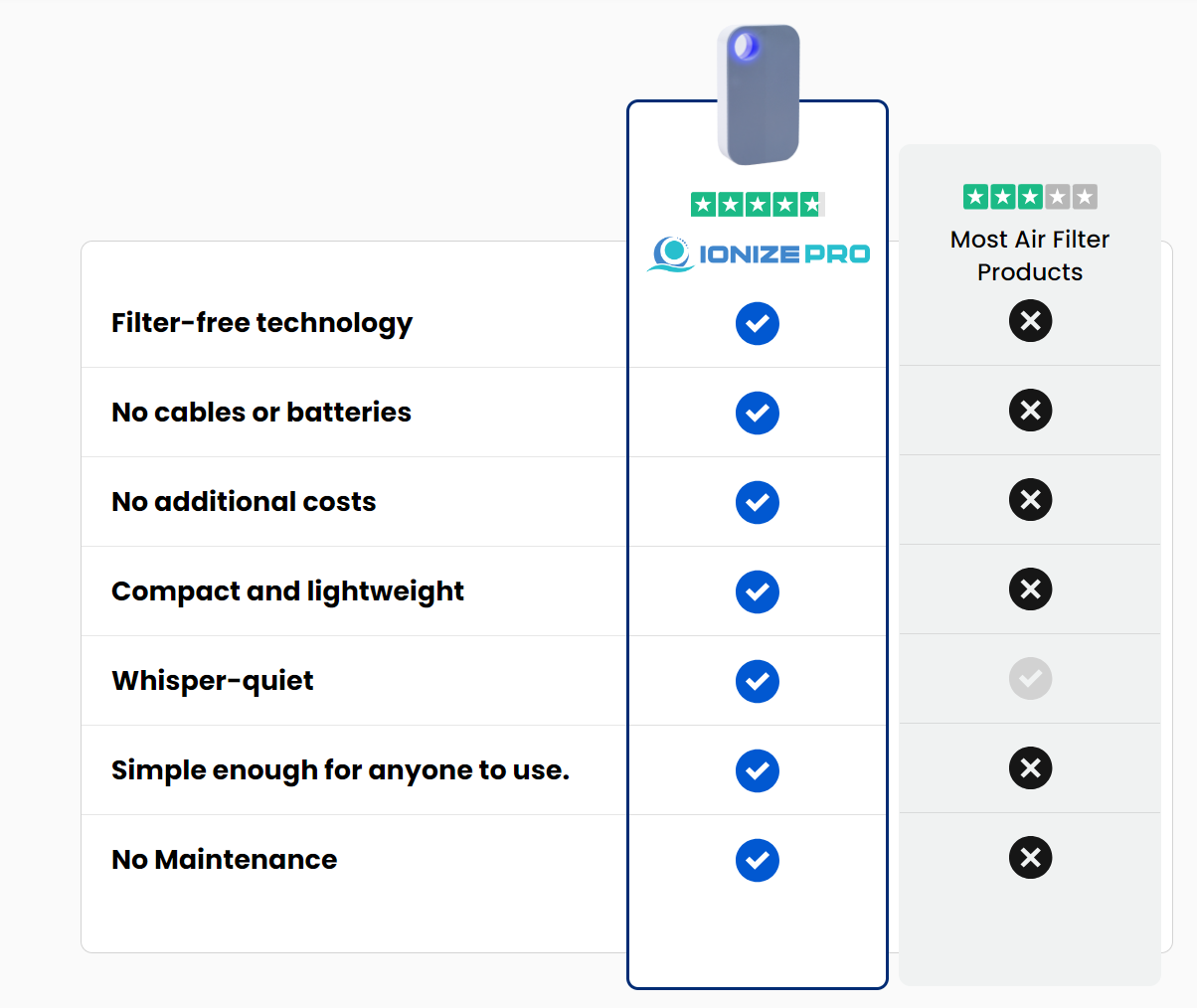Click blue checkmark for No additional costs
Image resolution: width=1197 pixels, height=1008 pixels.
tap(758, 503)
